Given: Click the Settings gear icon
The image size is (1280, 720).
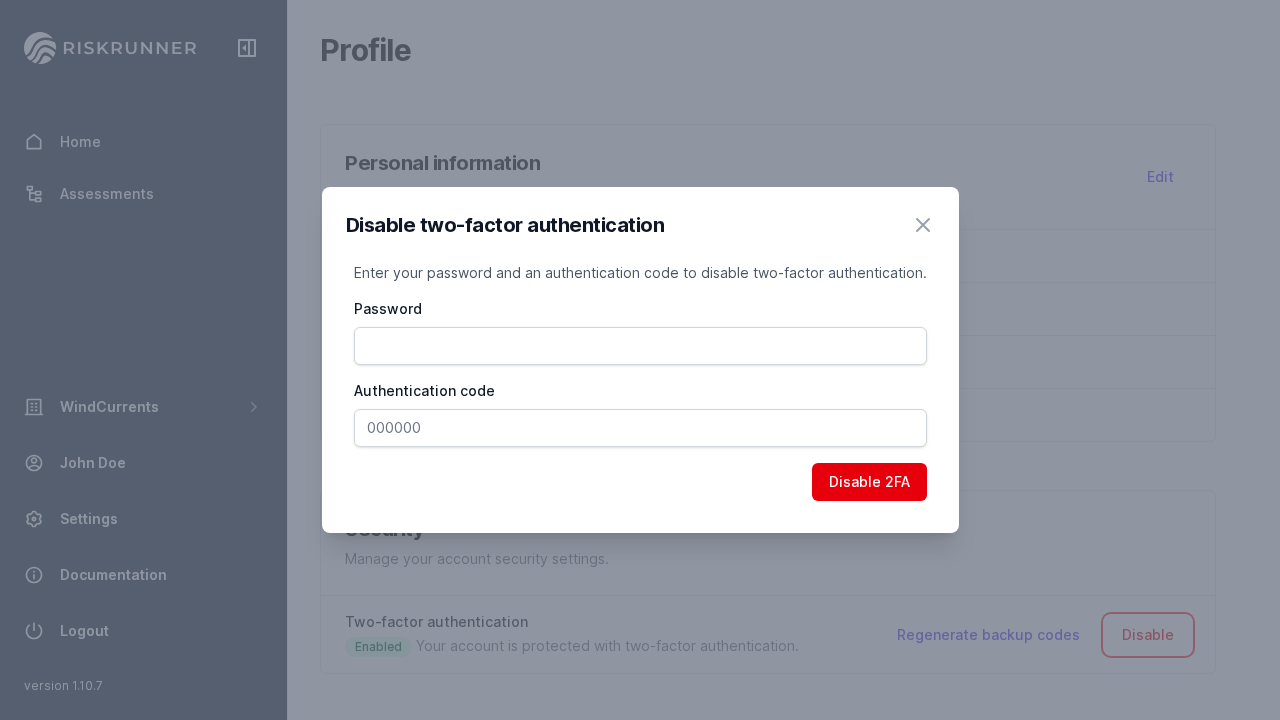Looking at the screenshot, I should (34, 519).
